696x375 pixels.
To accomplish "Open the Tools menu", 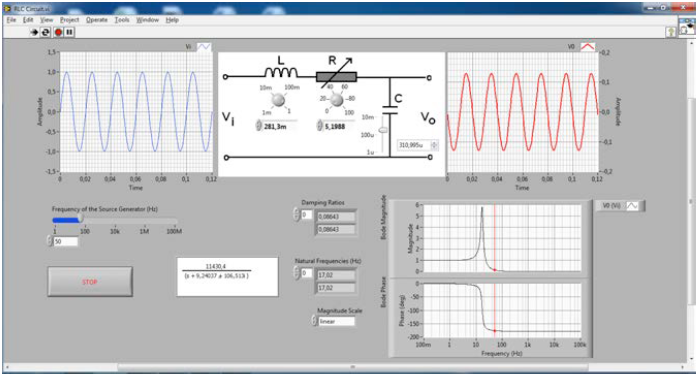I will click(122, 20).
